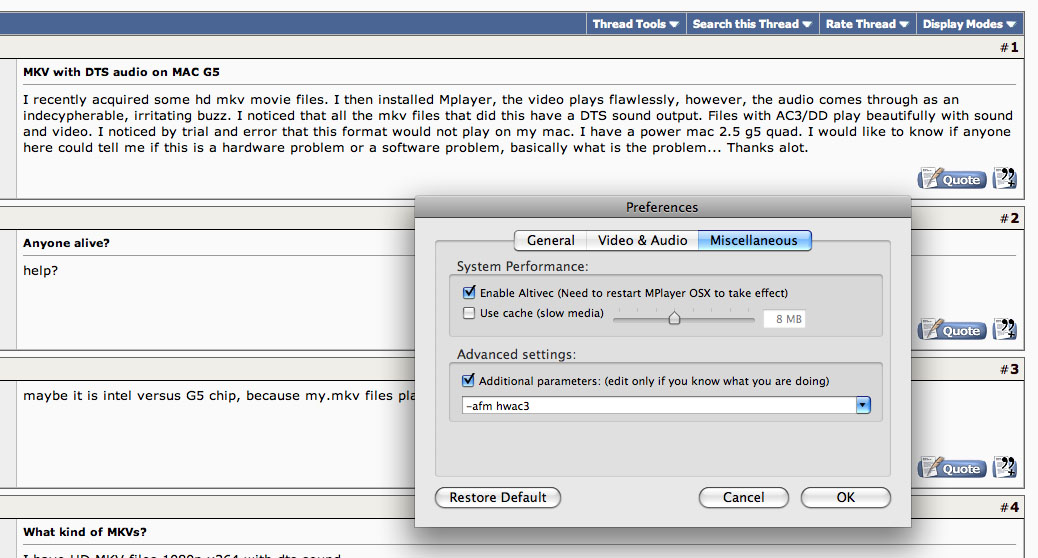Open post #1 permalink number
This screenshot has width=1038, height=558.
pyautogui.click(x=1014, y=48)
